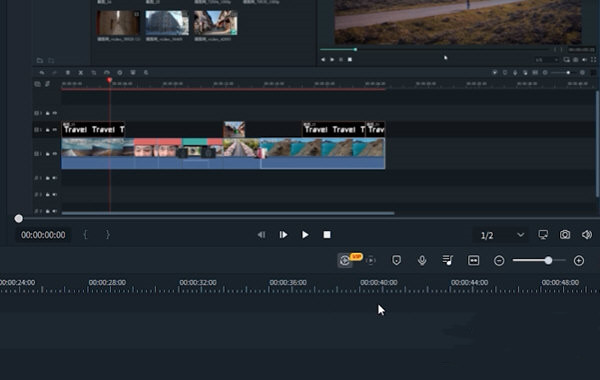Set mark-in with the left brace icon
This screenshot has width=600, height=380.
[85, 235]
